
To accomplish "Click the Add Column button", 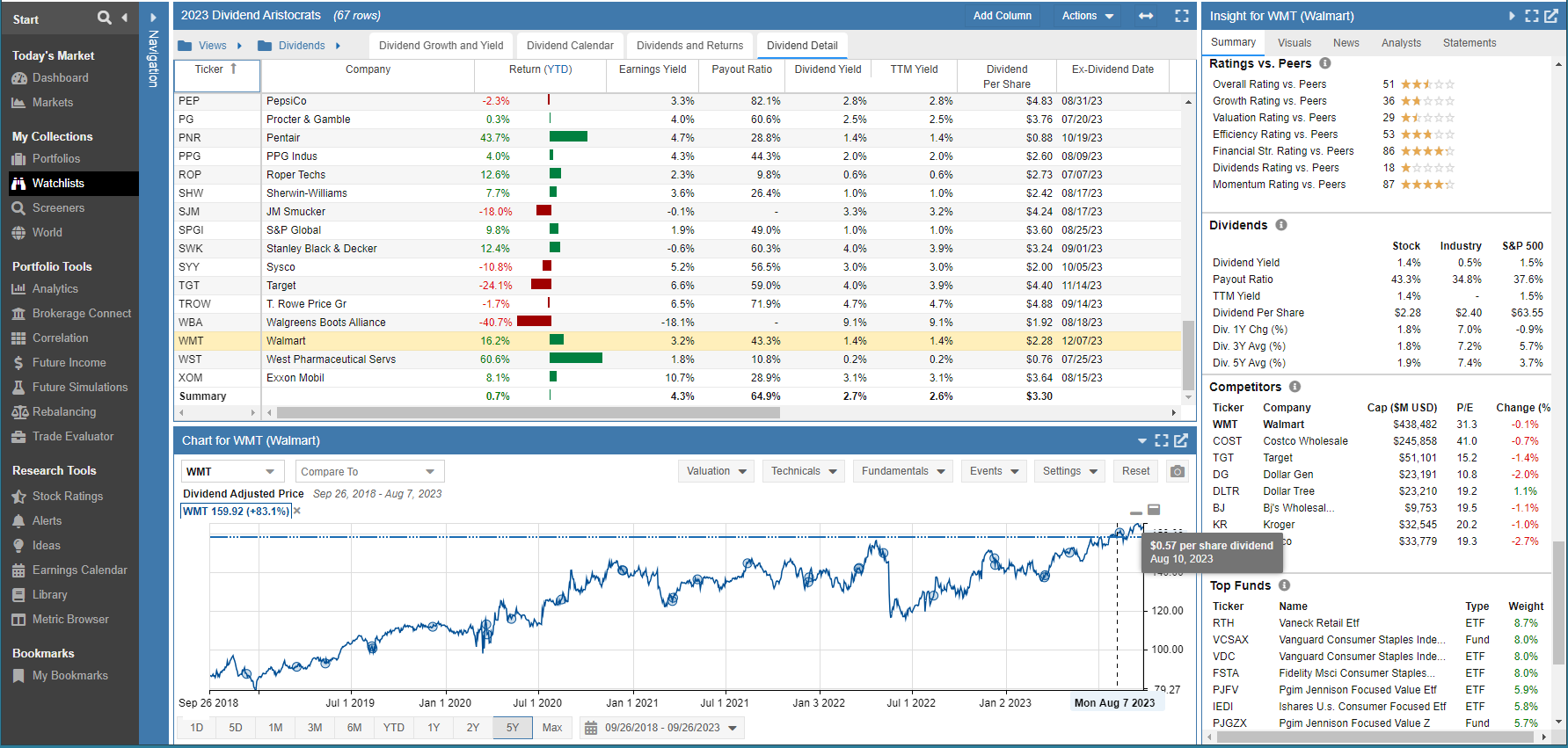I will point(1003,16).
